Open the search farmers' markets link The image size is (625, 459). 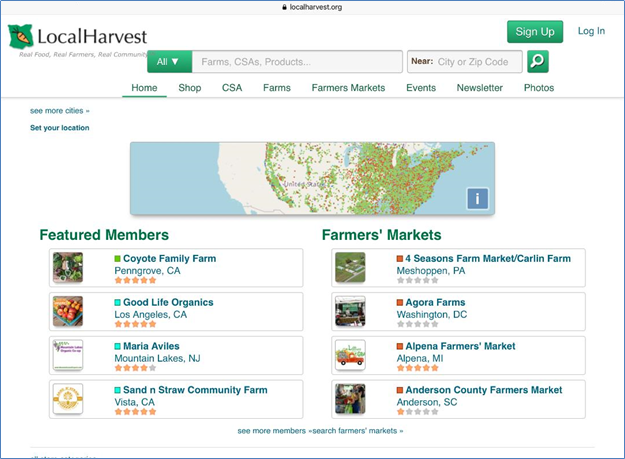[x=360, y=431]
